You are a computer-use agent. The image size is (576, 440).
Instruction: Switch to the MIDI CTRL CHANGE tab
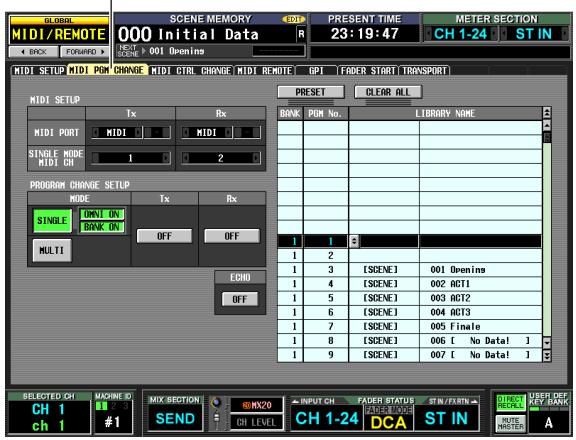191,71
